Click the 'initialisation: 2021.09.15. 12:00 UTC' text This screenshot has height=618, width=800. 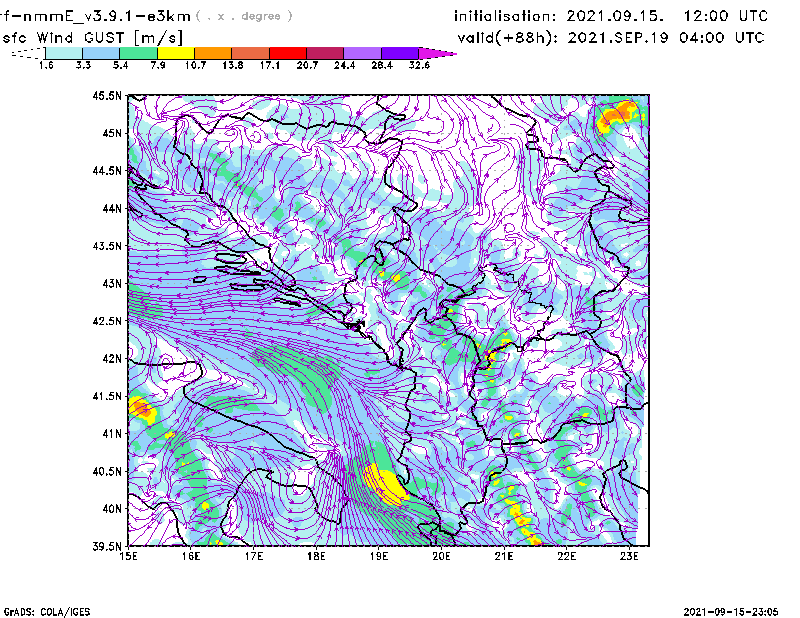click(611, 16)
